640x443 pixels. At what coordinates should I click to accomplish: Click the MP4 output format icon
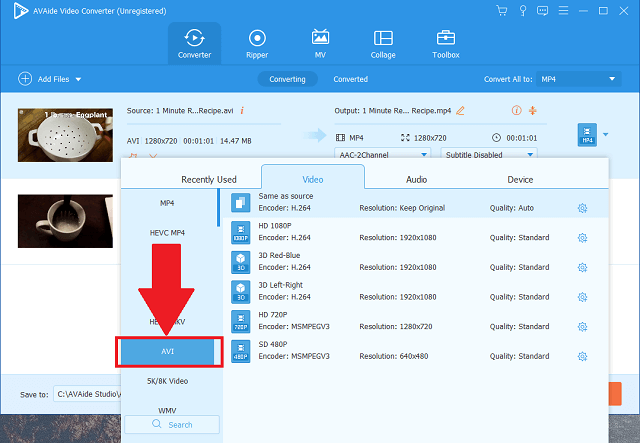tap(587, 135)
